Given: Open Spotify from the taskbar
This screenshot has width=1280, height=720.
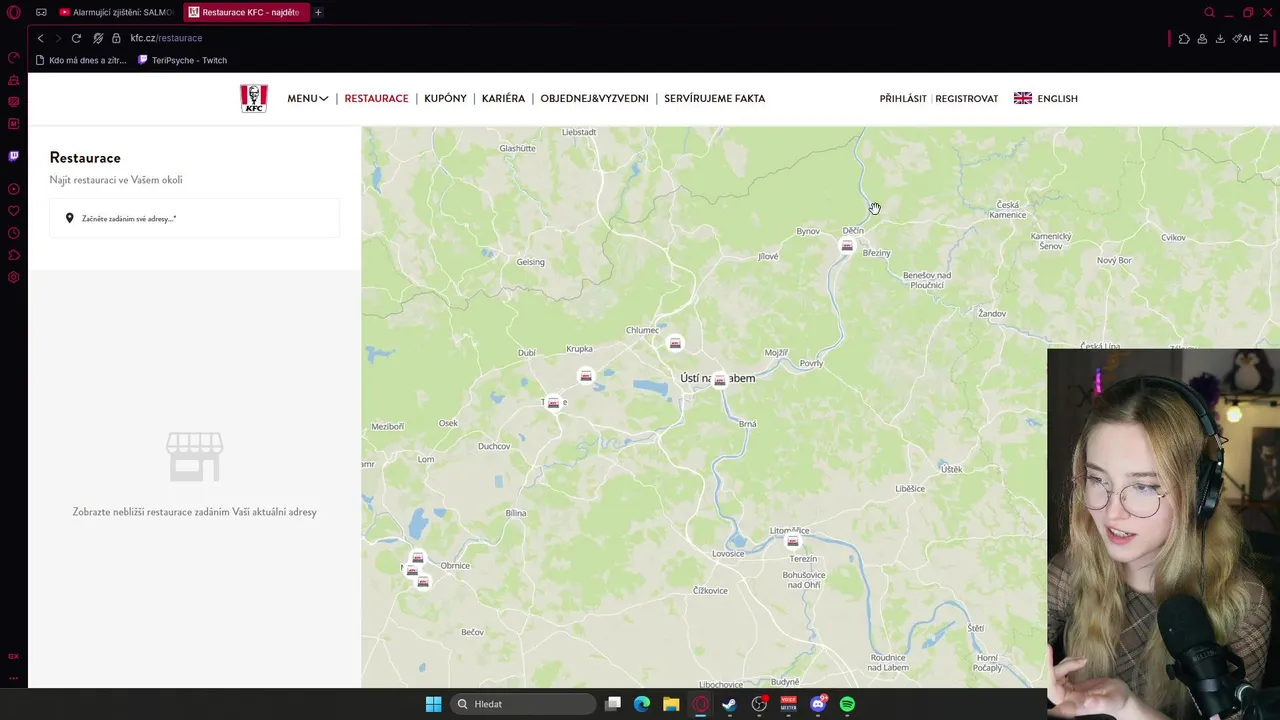Looking at the screenshot, I should coord(847,704).
